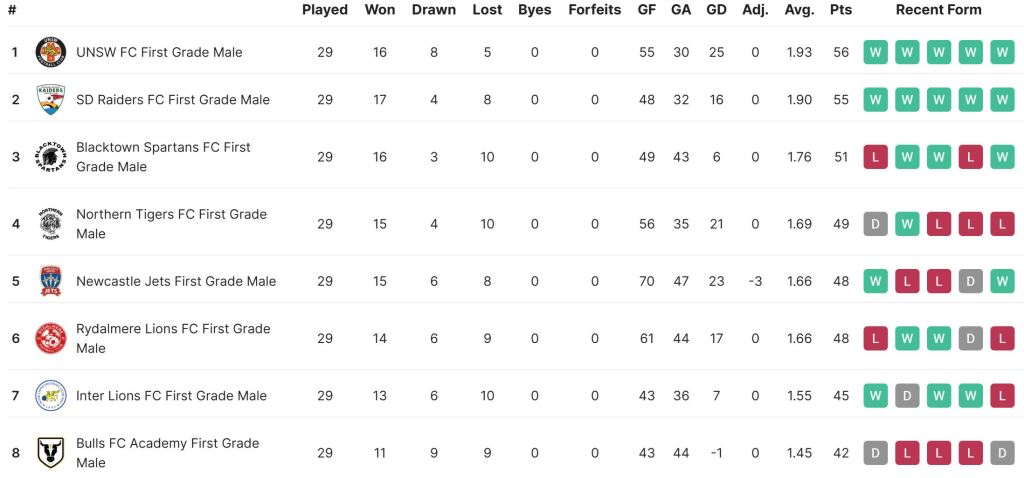Image resolution: width=1024 pixels, height=478 pixels.
Task: Click UNSW FC's first recent form W badge
Action: [x=876, y=52]
